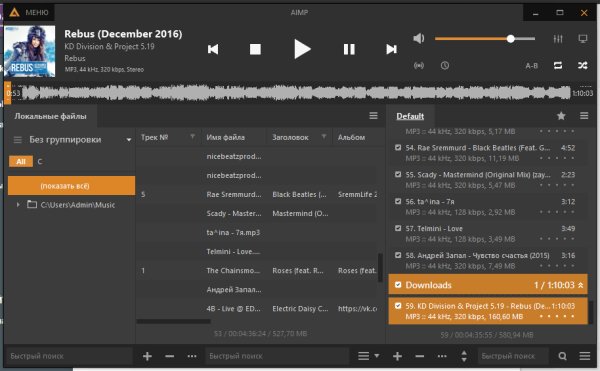Image resolution: width=600 pixels, height=371 pixels.
Task: Open bottom-right playlist menu icon
Action: (x=585, y=356)
